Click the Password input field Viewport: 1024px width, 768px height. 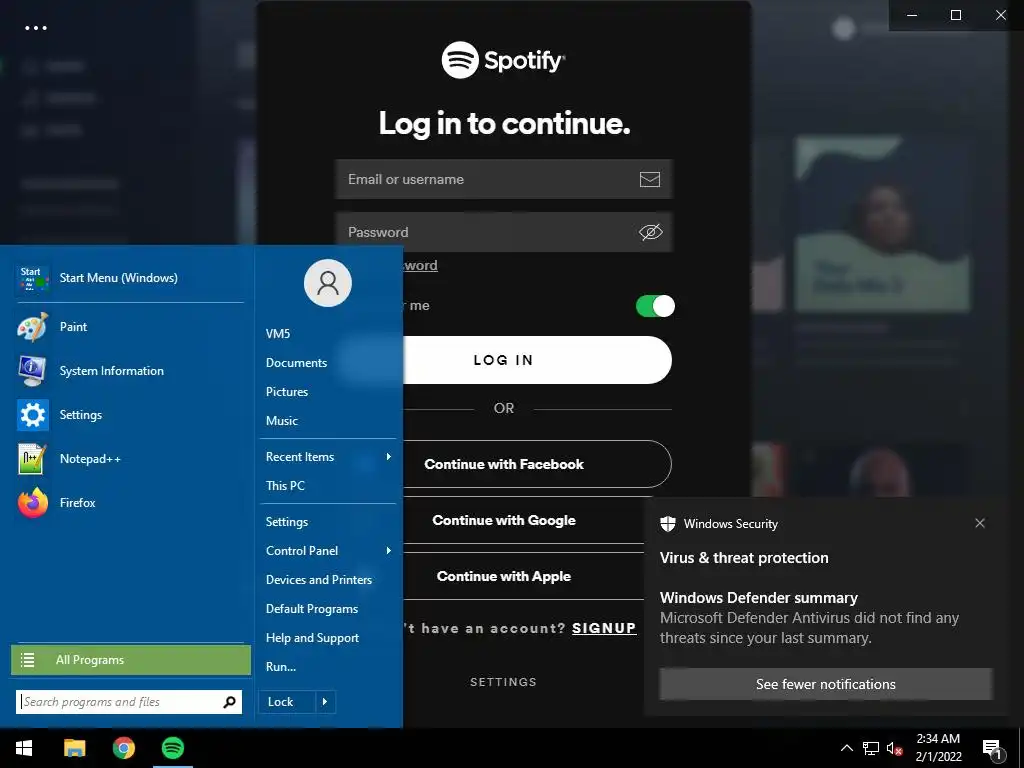[x=504, y=232]
